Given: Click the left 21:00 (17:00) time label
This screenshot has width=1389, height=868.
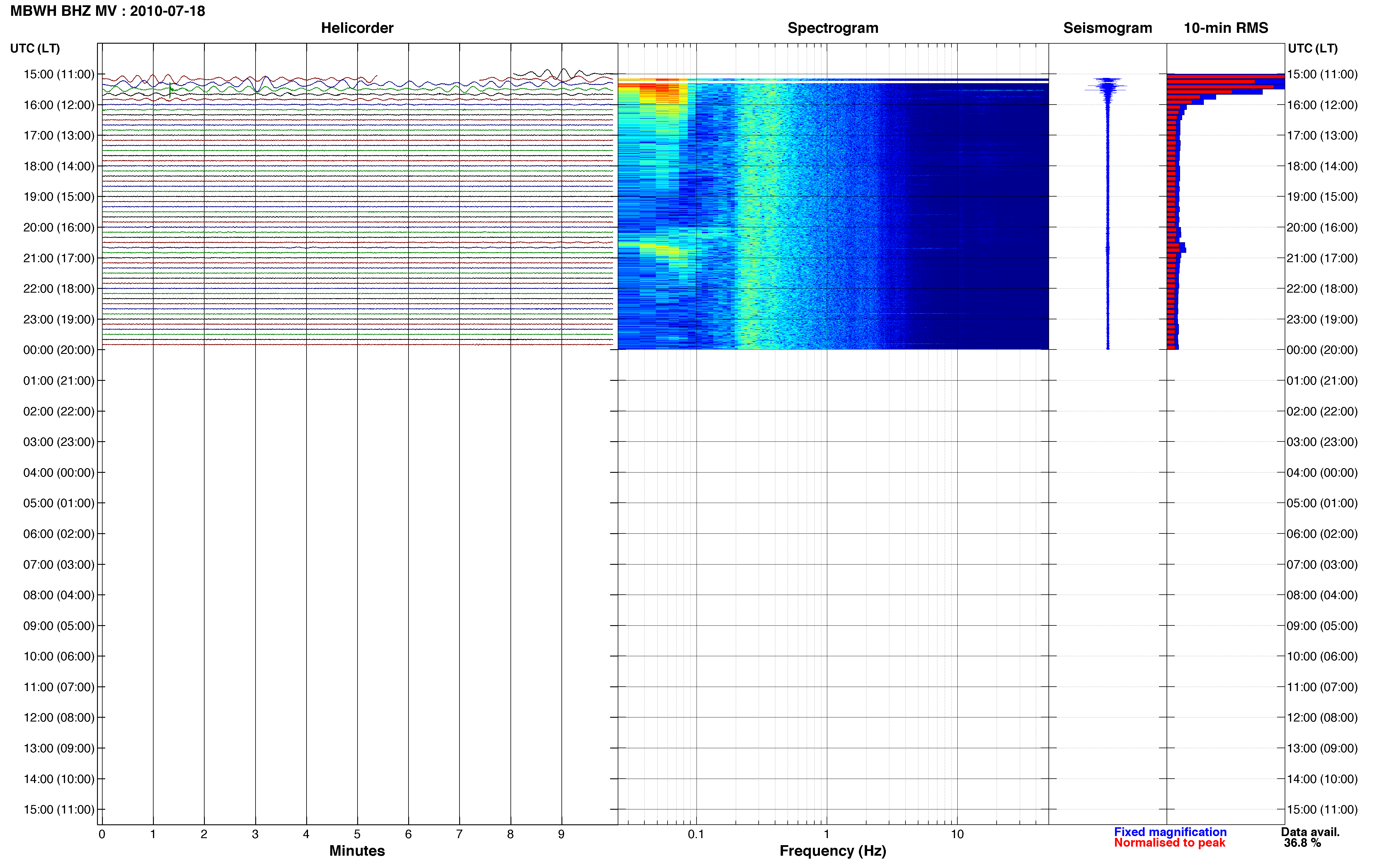Looking at the screenshot, I should 59,258.
